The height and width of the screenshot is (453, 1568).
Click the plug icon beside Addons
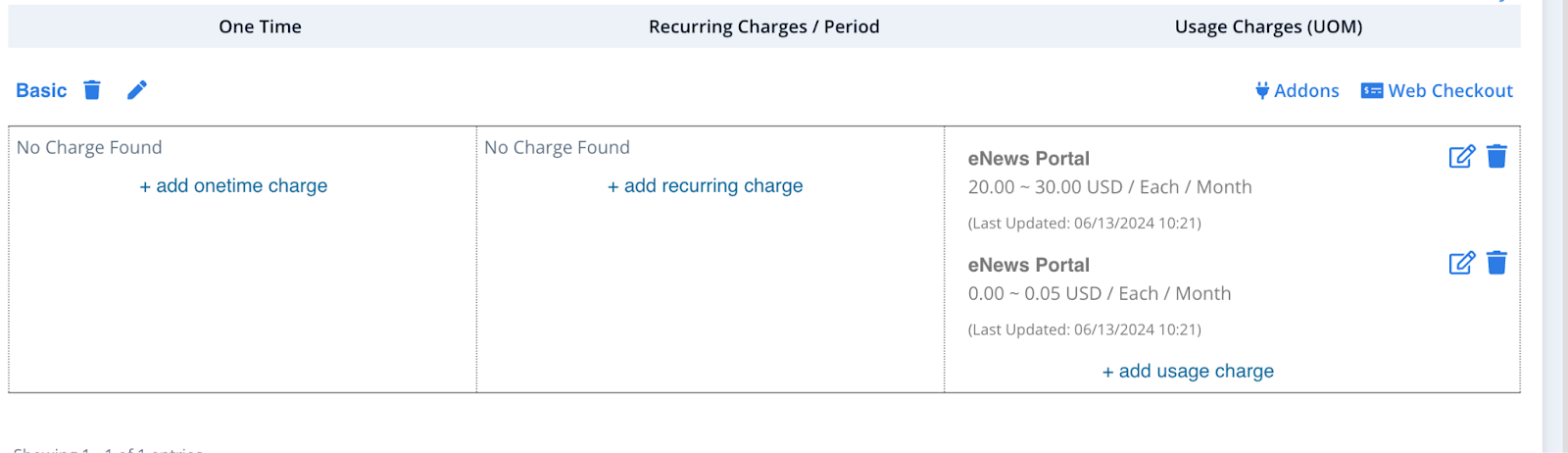point(1262,91)
